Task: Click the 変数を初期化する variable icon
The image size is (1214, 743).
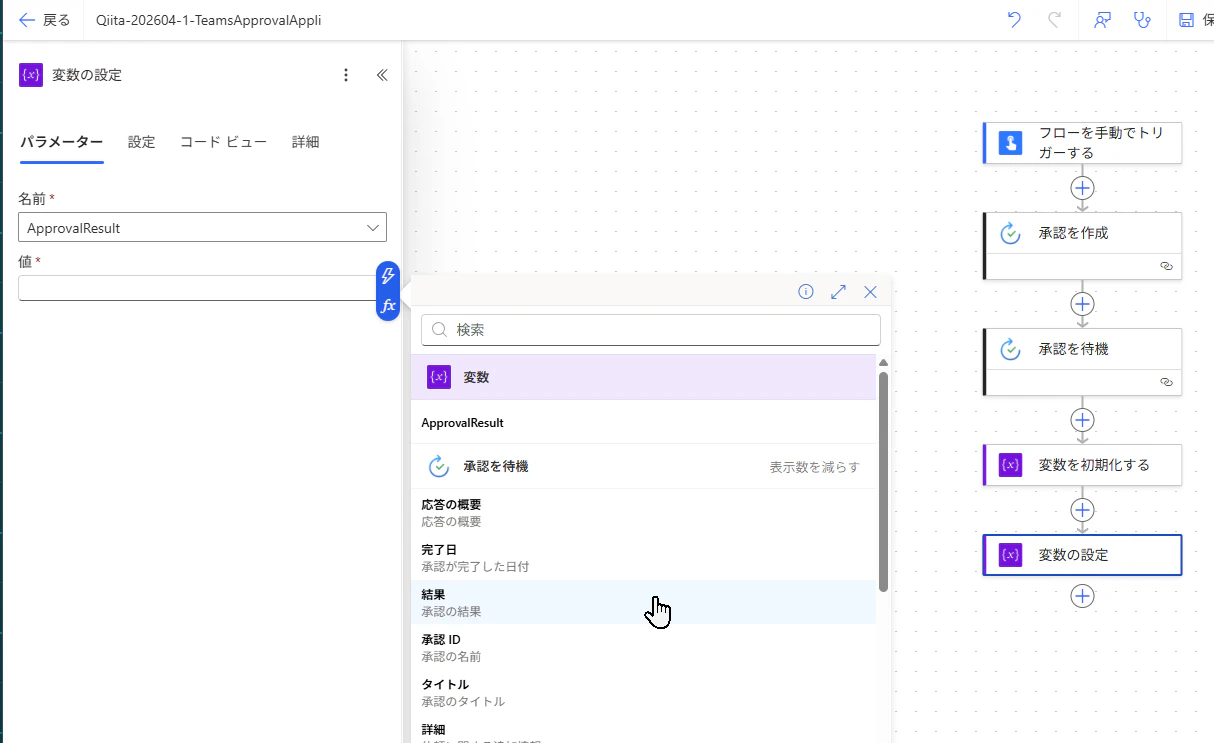Action: 1010,465
